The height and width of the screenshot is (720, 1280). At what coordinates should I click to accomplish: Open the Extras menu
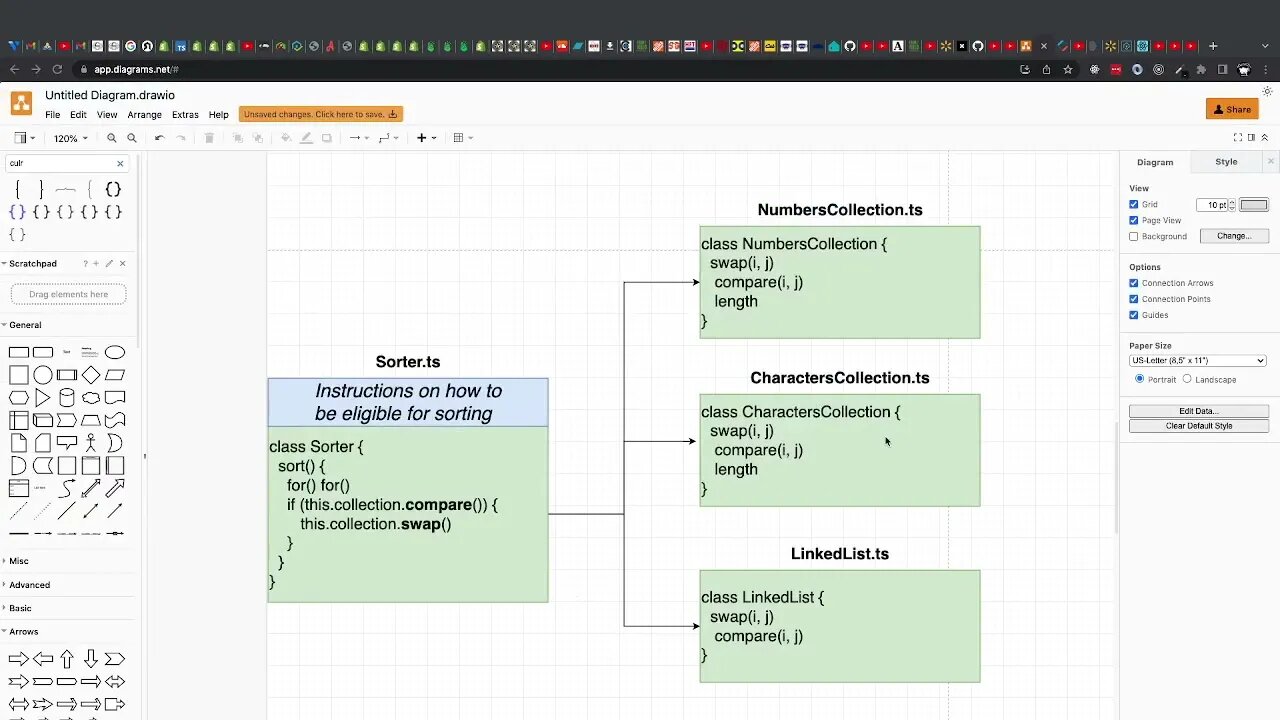tap(185, 115)
